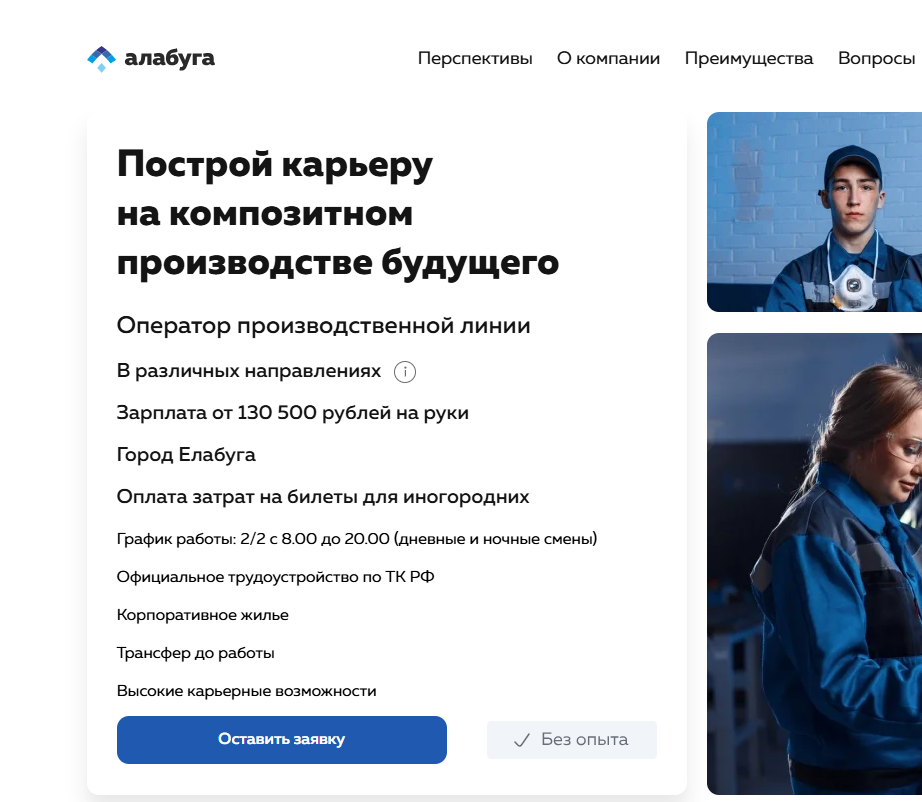The image size is (922, 802).
Task: Open the Преимущества navigation item
Action: [x=749, y=58]
